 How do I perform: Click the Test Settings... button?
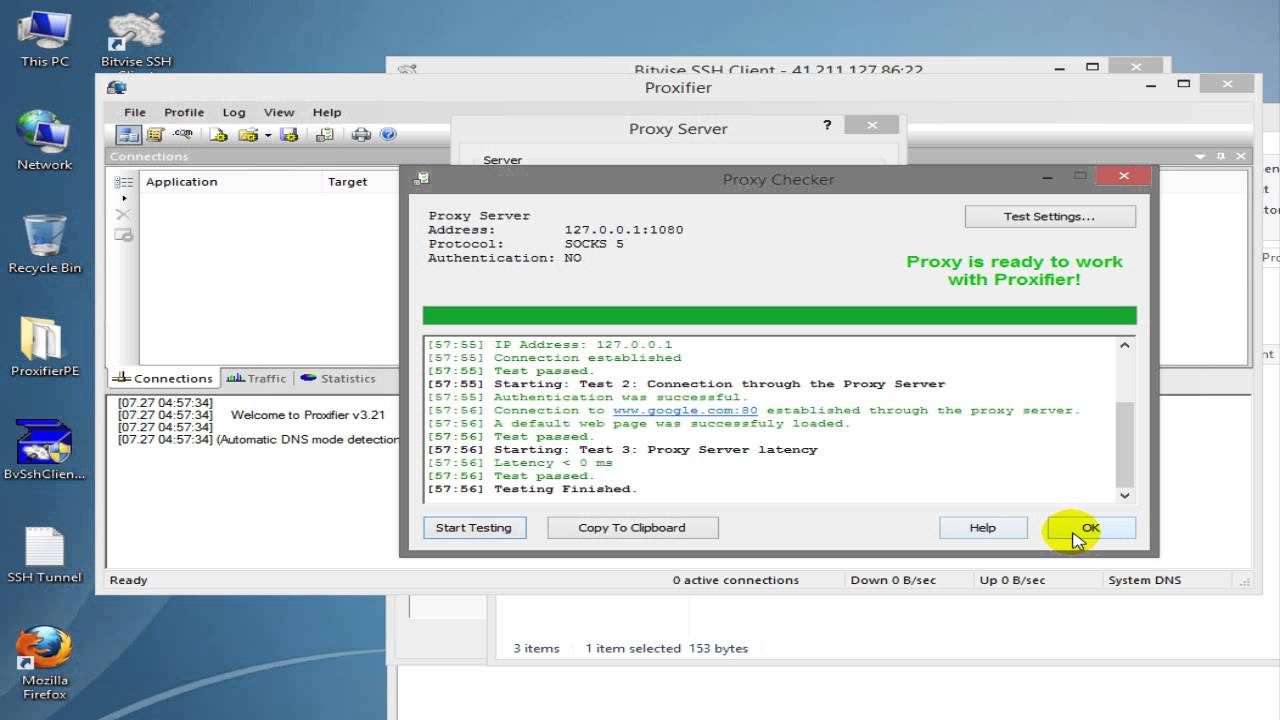click(x=1050, y=216)
